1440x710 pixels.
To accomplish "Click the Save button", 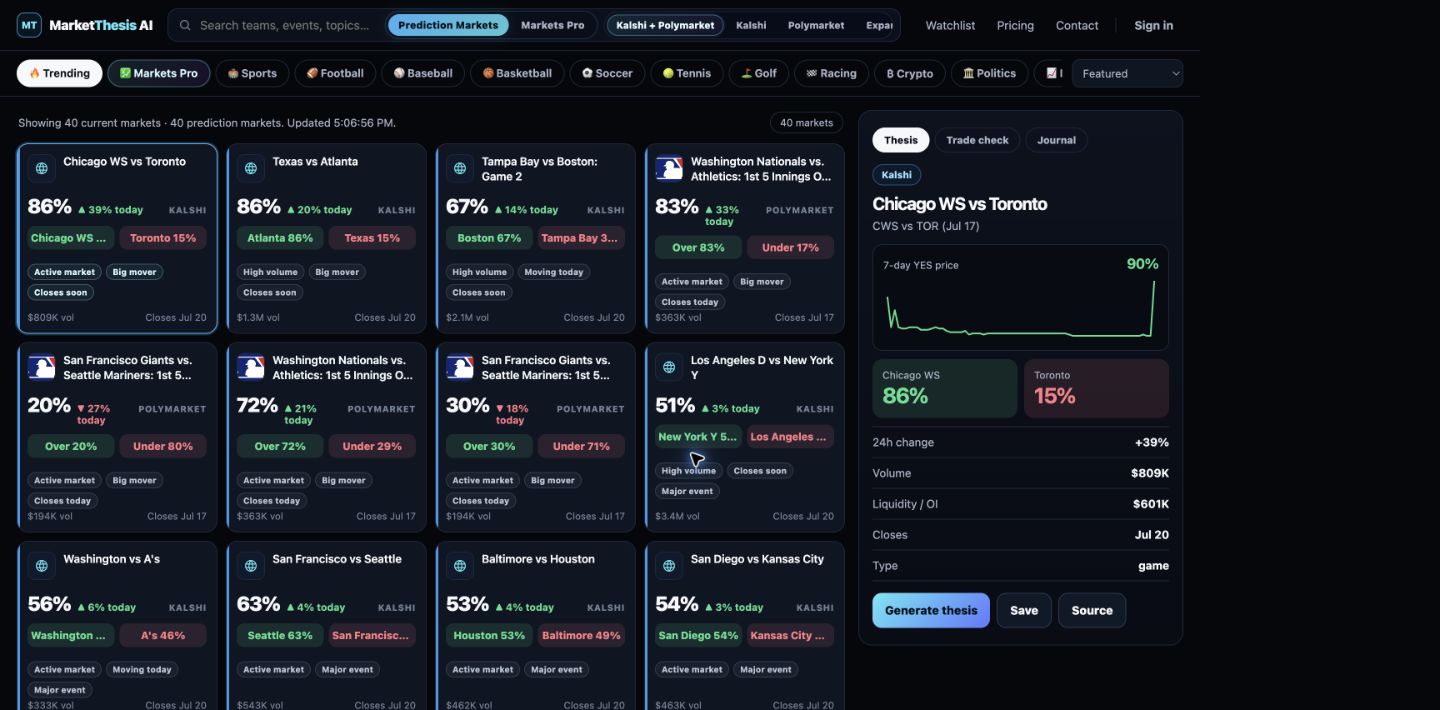I will coord(1024,610).
